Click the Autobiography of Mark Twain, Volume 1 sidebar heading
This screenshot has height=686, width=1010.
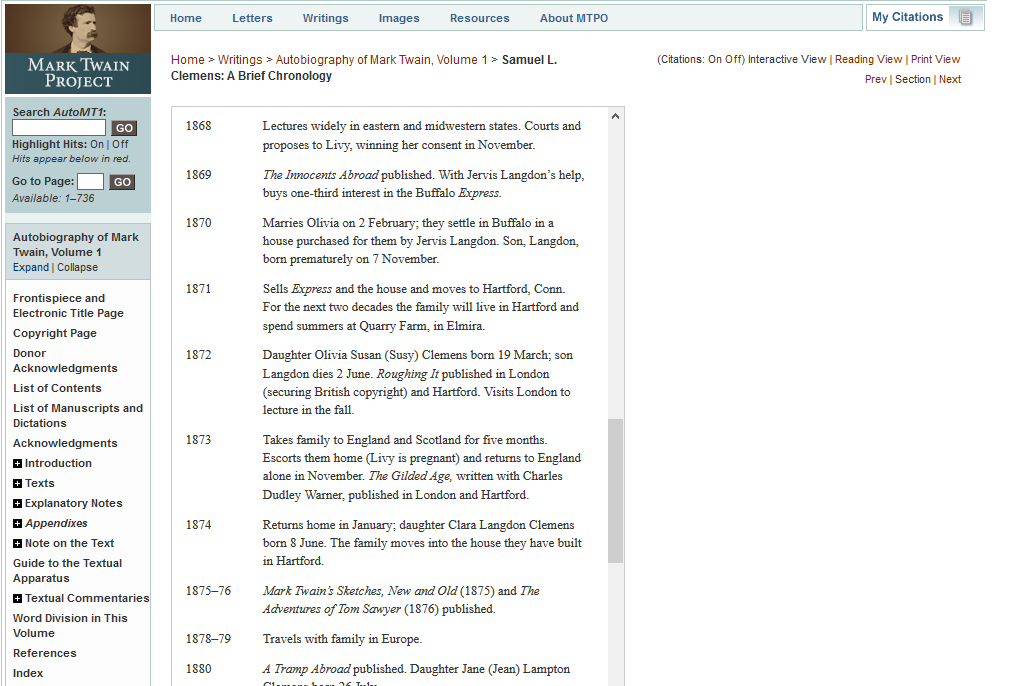[76, 245]
